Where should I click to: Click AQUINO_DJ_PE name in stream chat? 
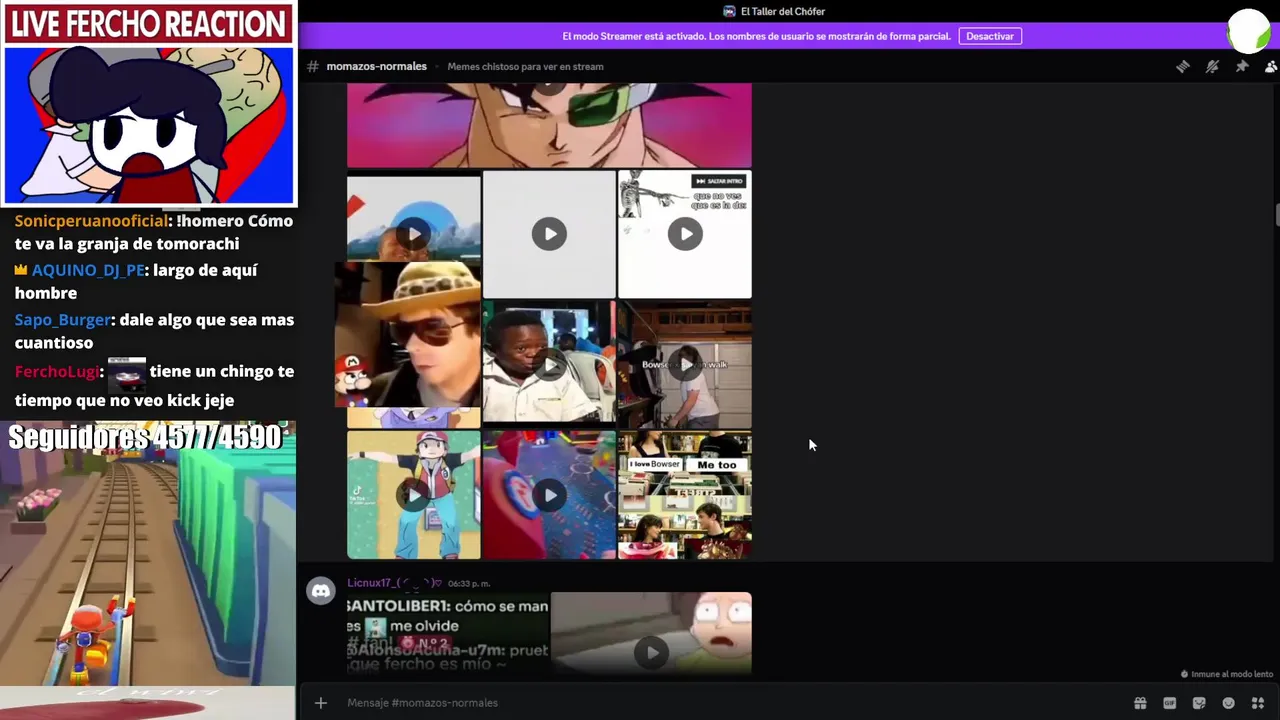[88, 270]
